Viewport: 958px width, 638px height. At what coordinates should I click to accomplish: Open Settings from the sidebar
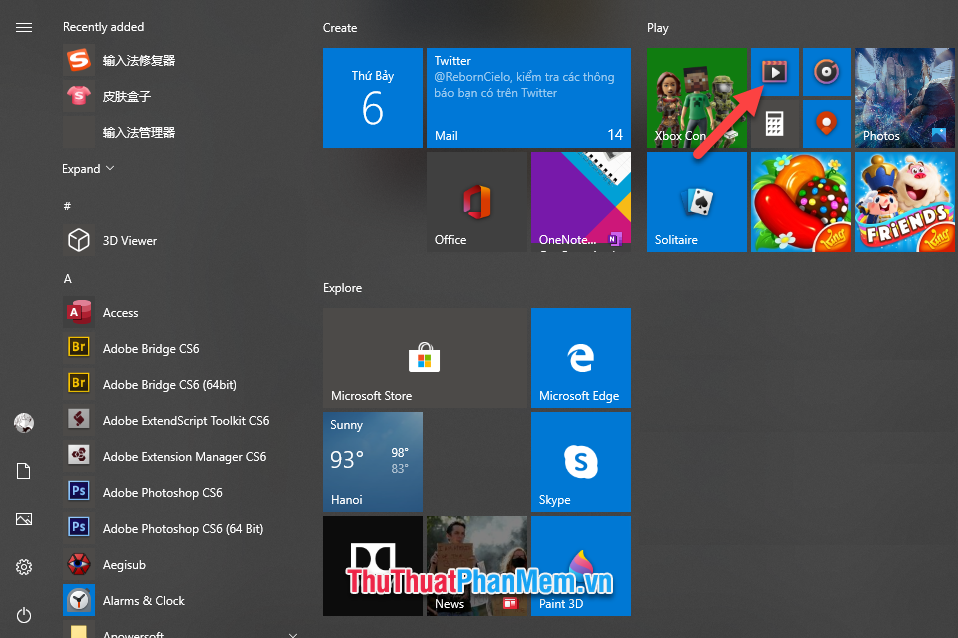24,566
